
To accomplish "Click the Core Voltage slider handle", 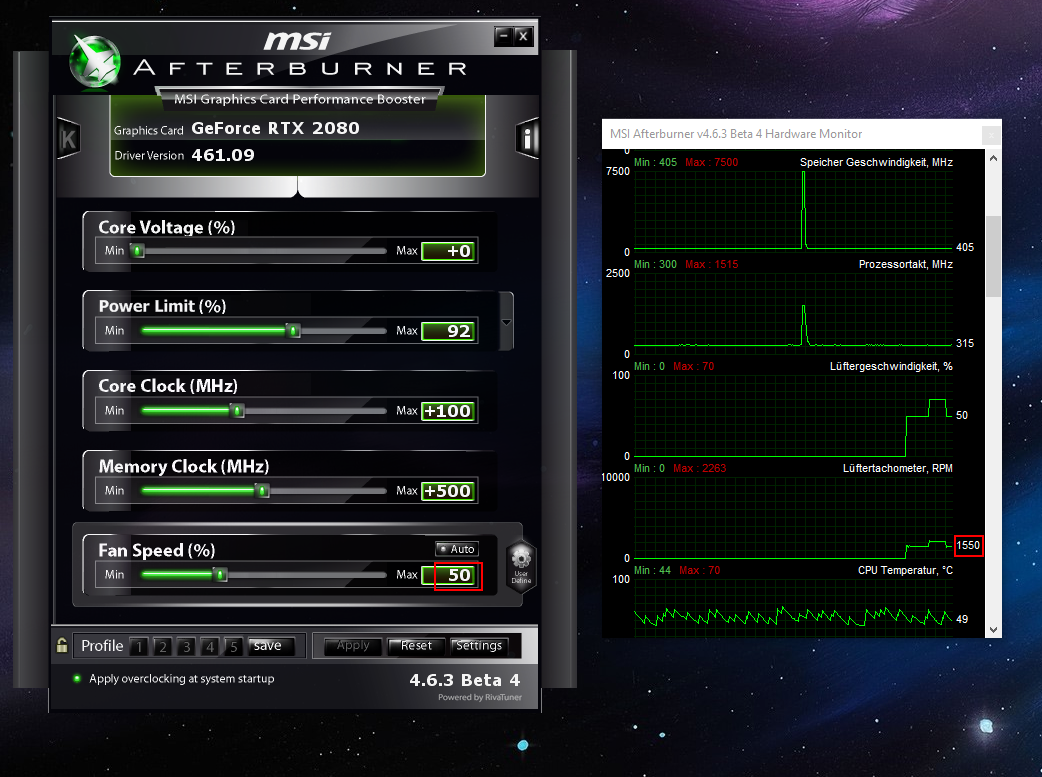I will point(138,251).
